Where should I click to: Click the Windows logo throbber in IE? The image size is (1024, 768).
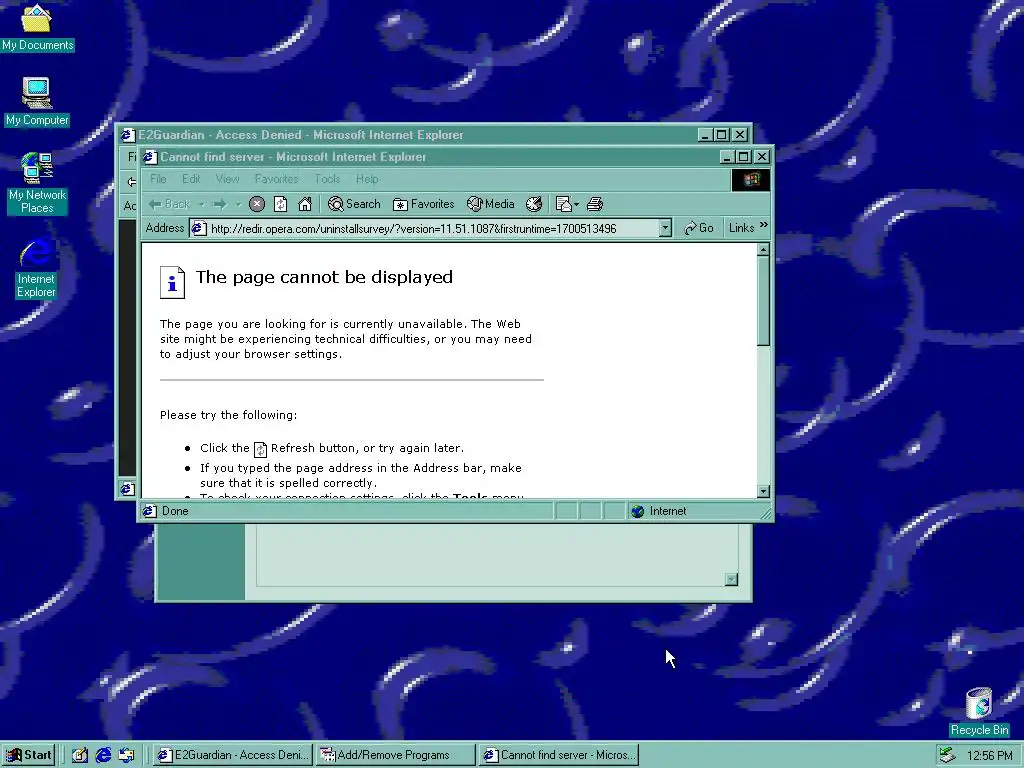coord(750,180)
